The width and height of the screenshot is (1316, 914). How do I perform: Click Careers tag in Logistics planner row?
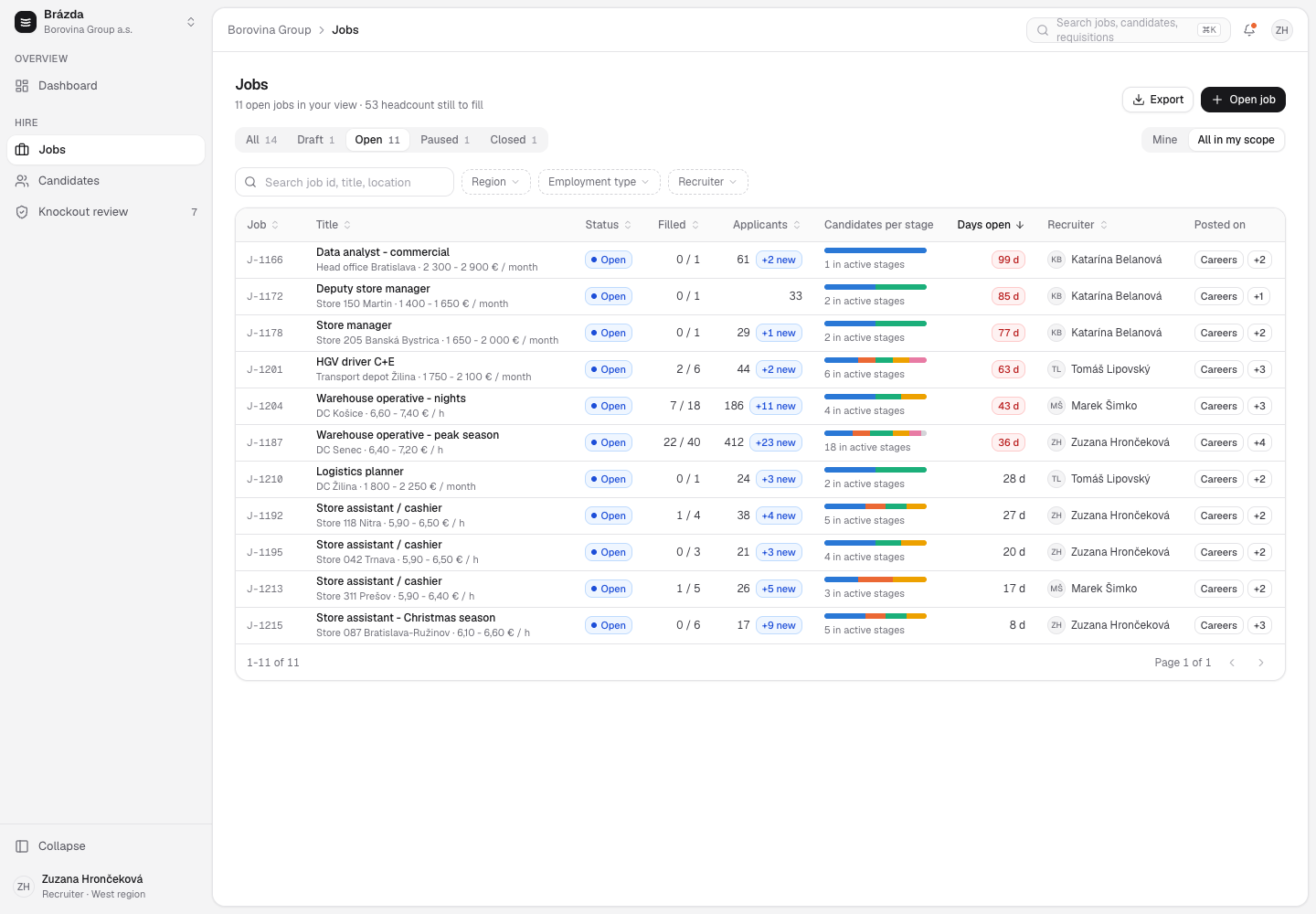(x=1219, y=479)
